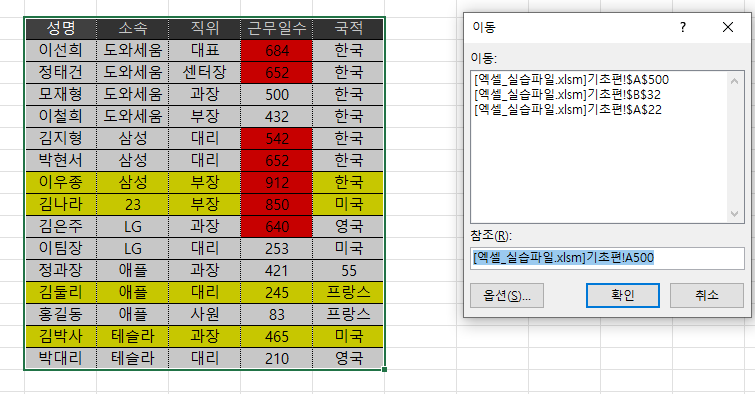
Task: Click the 직위 header cell
Action: 205,28
